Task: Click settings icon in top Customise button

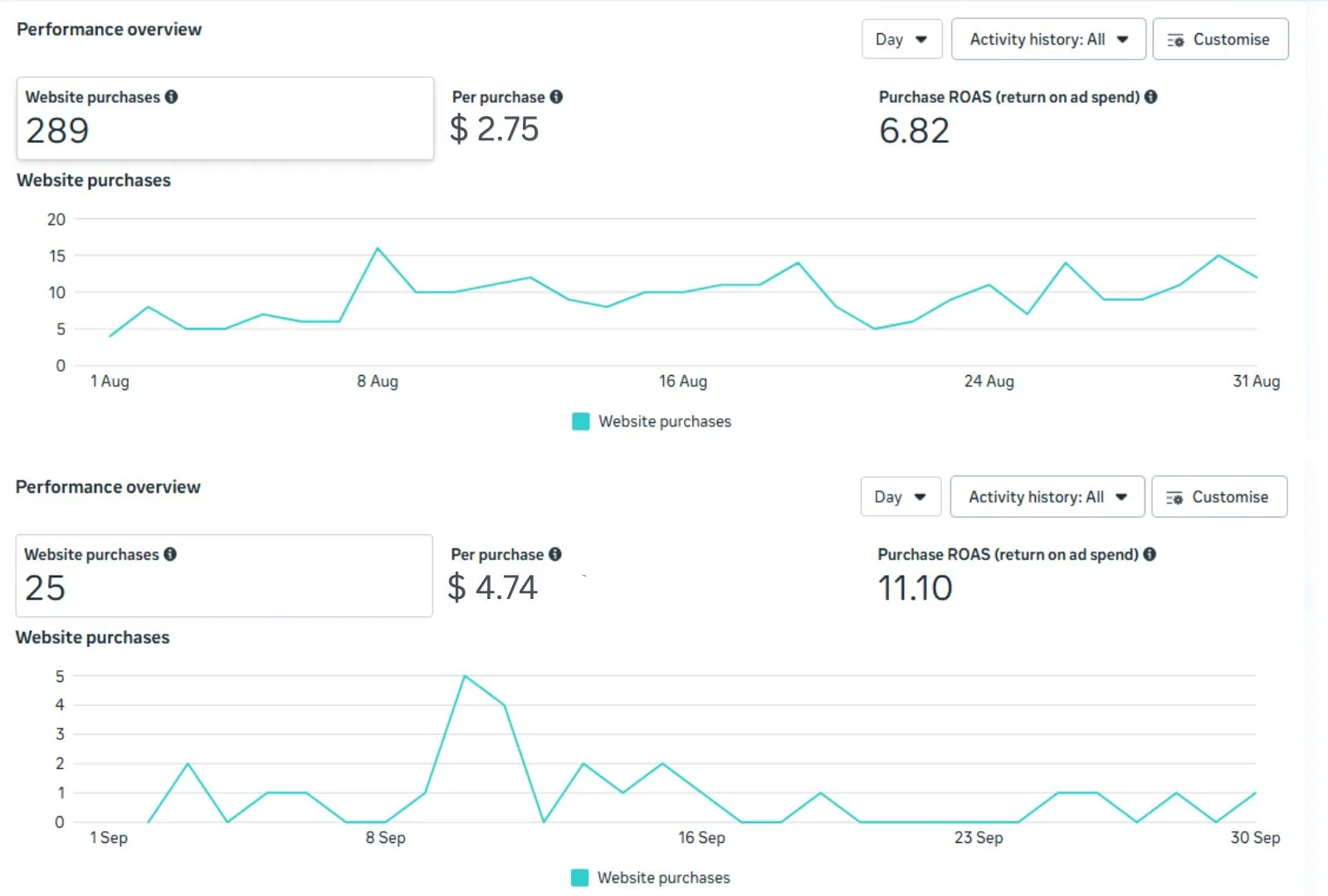Action: pos(1175,40)
